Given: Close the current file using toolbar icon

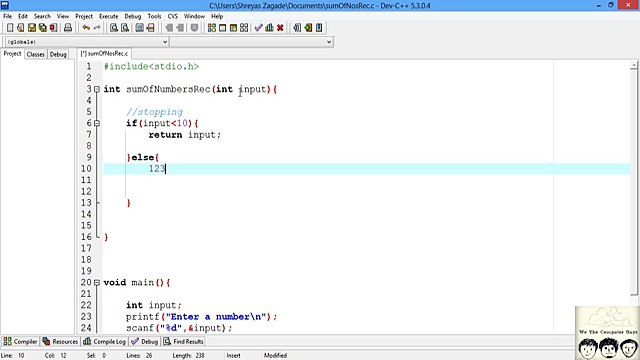Looking at the screenshot, I should [53, 28].
